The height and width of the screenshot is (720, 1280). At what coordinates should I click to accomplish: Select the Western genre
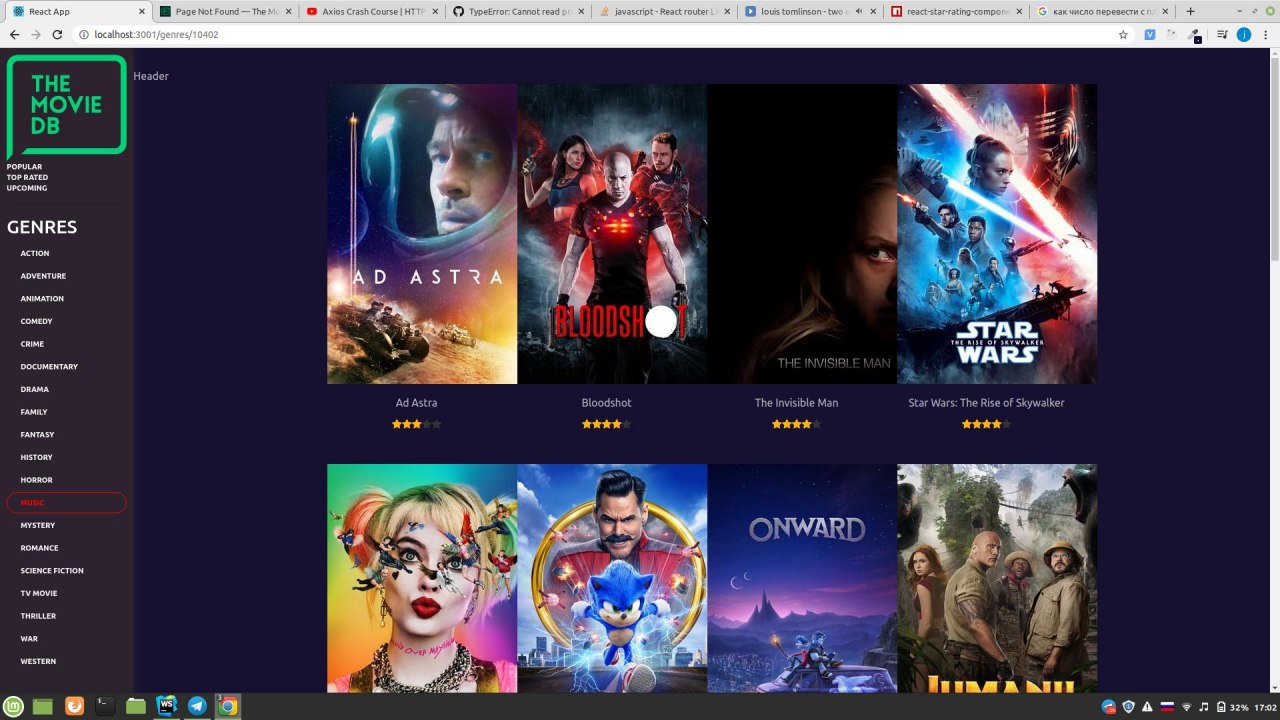pos(38,662)
